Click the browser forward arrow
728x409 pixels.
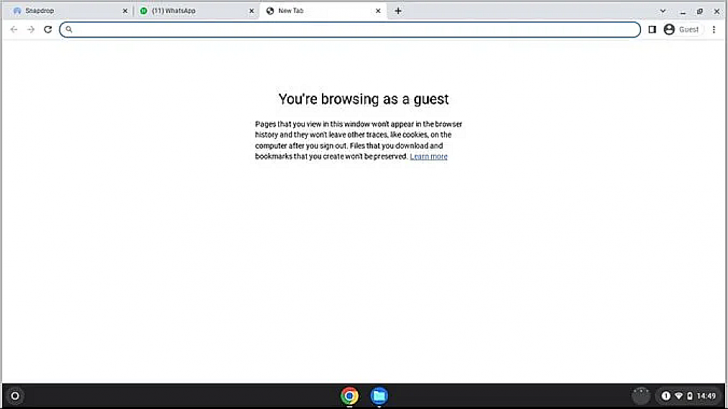(31, 30)
